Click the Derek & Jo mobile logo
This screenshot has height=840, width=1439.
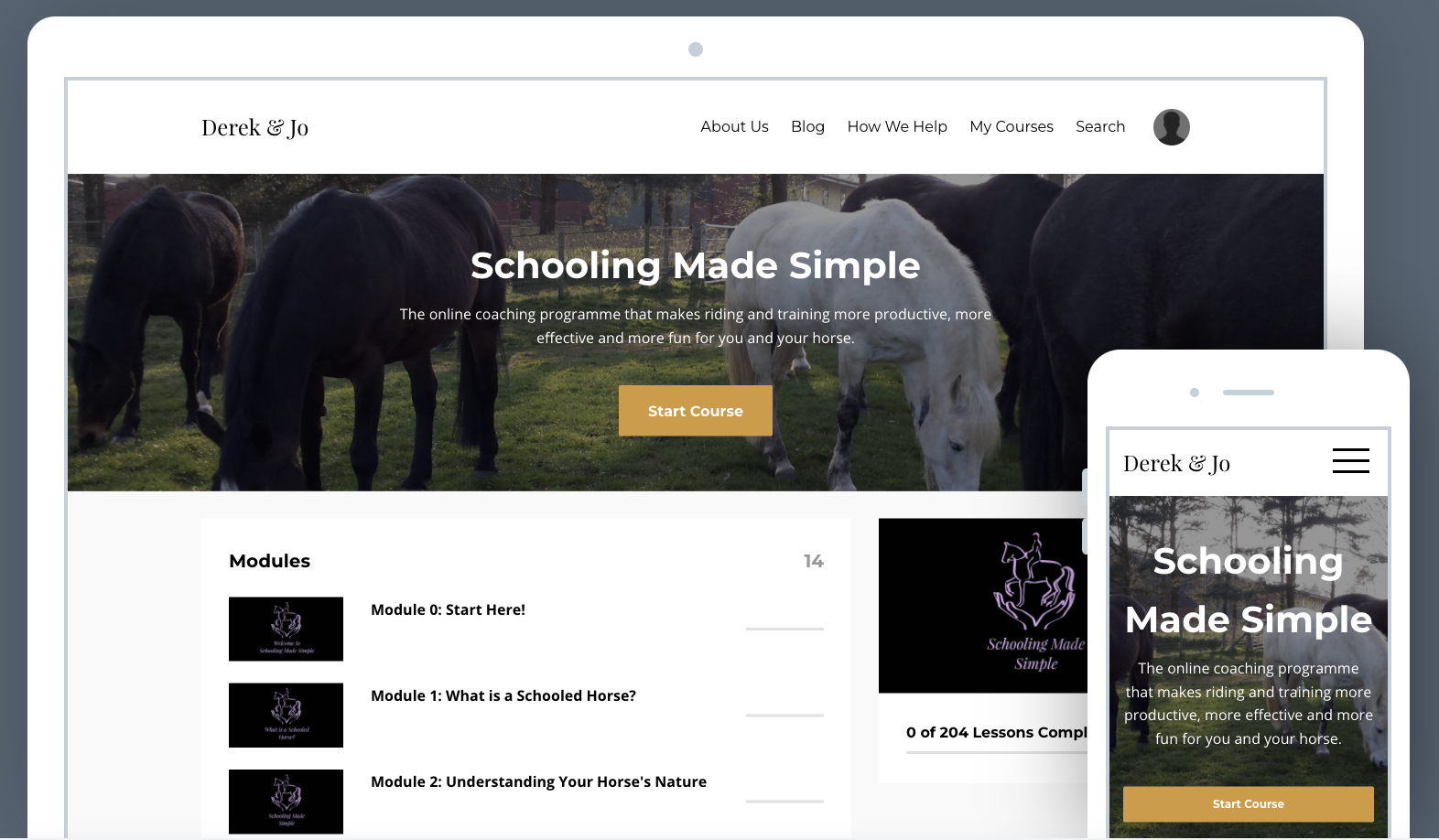(1176, 463)
